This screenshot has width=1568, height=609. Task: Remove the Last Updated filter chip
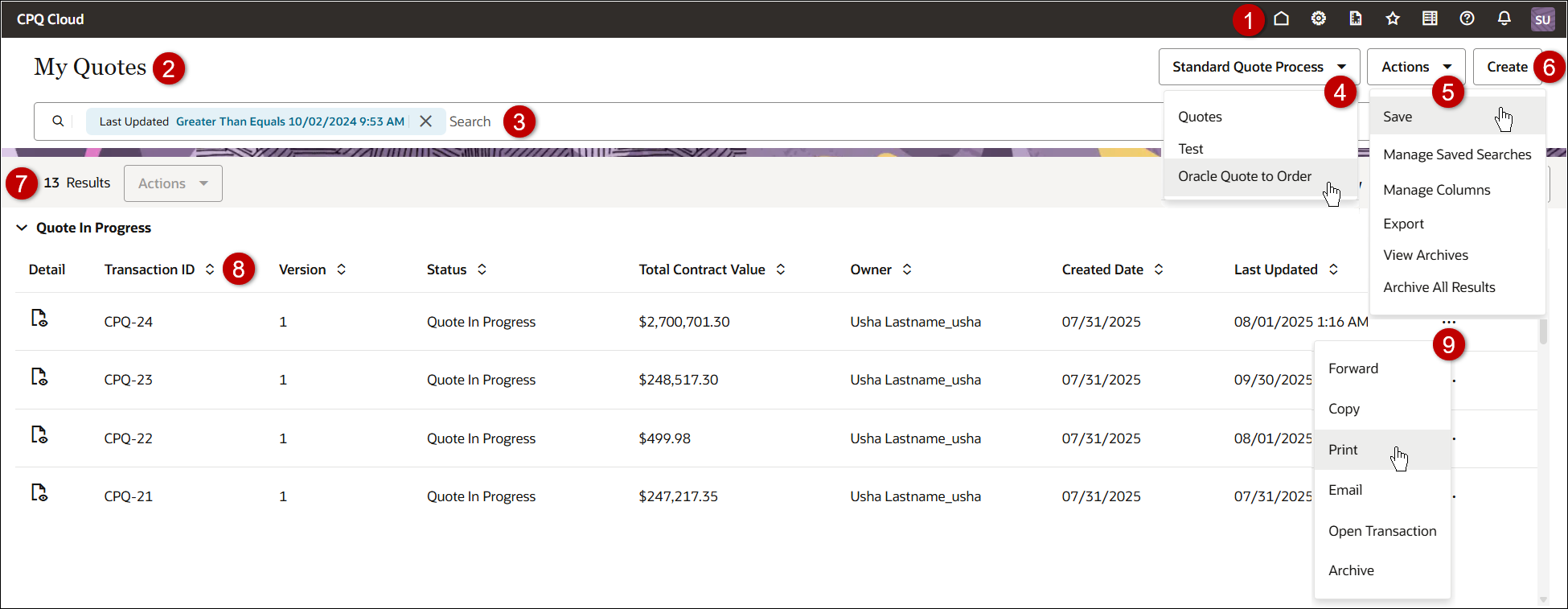[425, 121]
